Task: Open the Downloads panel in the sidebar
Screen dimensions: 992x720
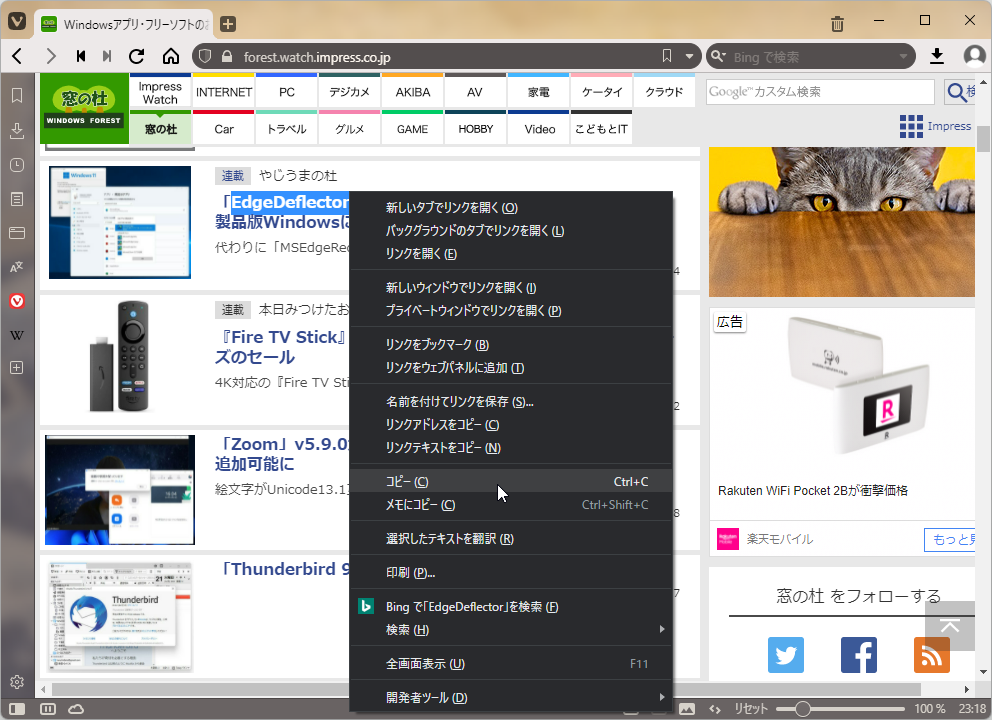Action: (x=16, y=130)
